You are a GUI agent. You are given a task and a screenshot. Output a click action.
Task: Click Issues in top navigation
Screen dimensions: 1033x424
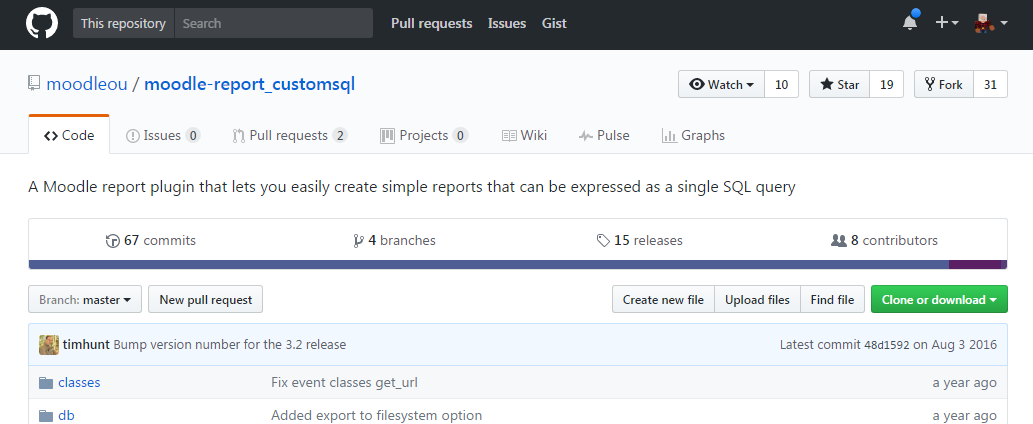[x=507, y=23]
